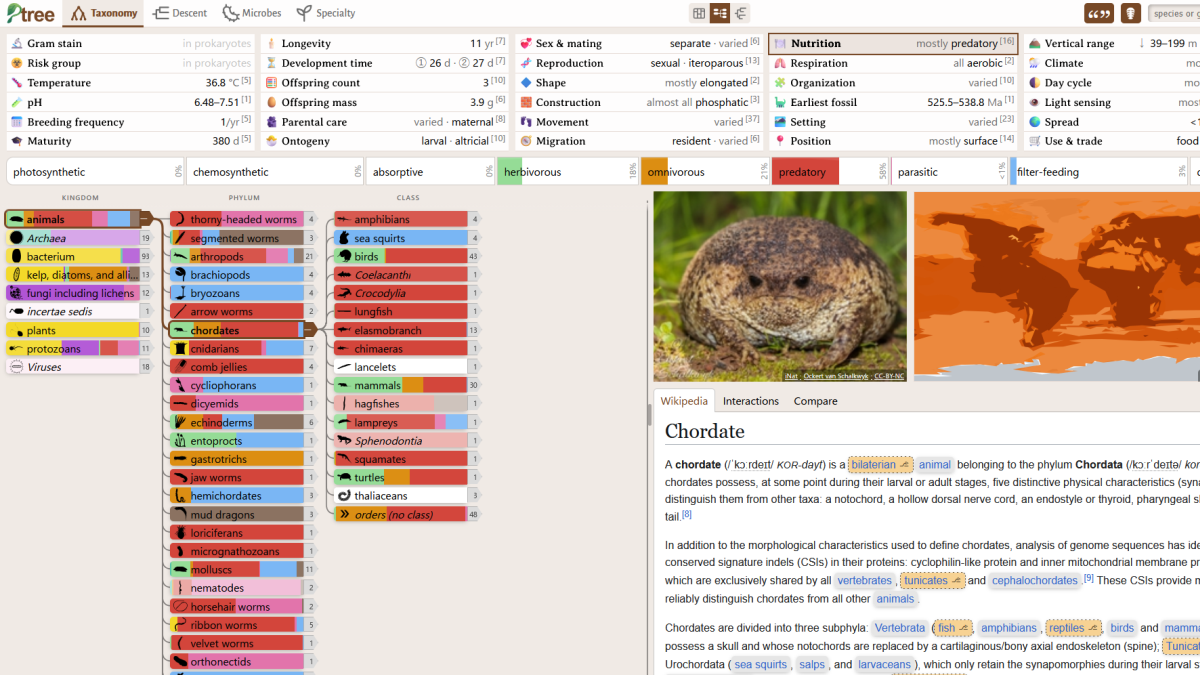Screen dimensions: 1200x675
Task: Click the egg icon for Offspring mass
Action: pos(271,102)
